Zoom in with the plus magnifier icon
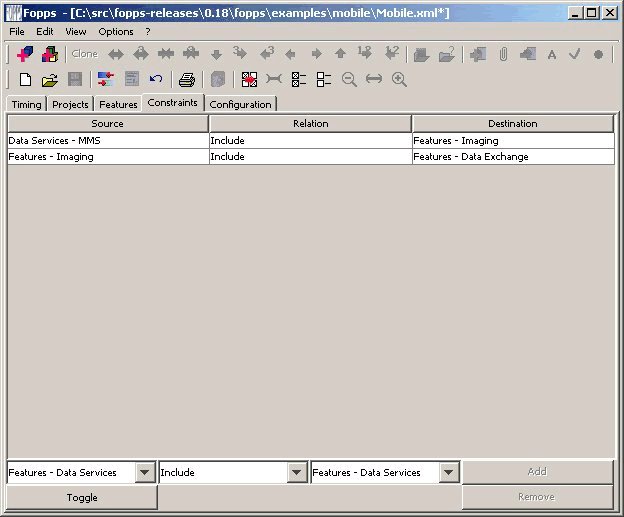The image size is (624, 517). (x=399, y=80)
